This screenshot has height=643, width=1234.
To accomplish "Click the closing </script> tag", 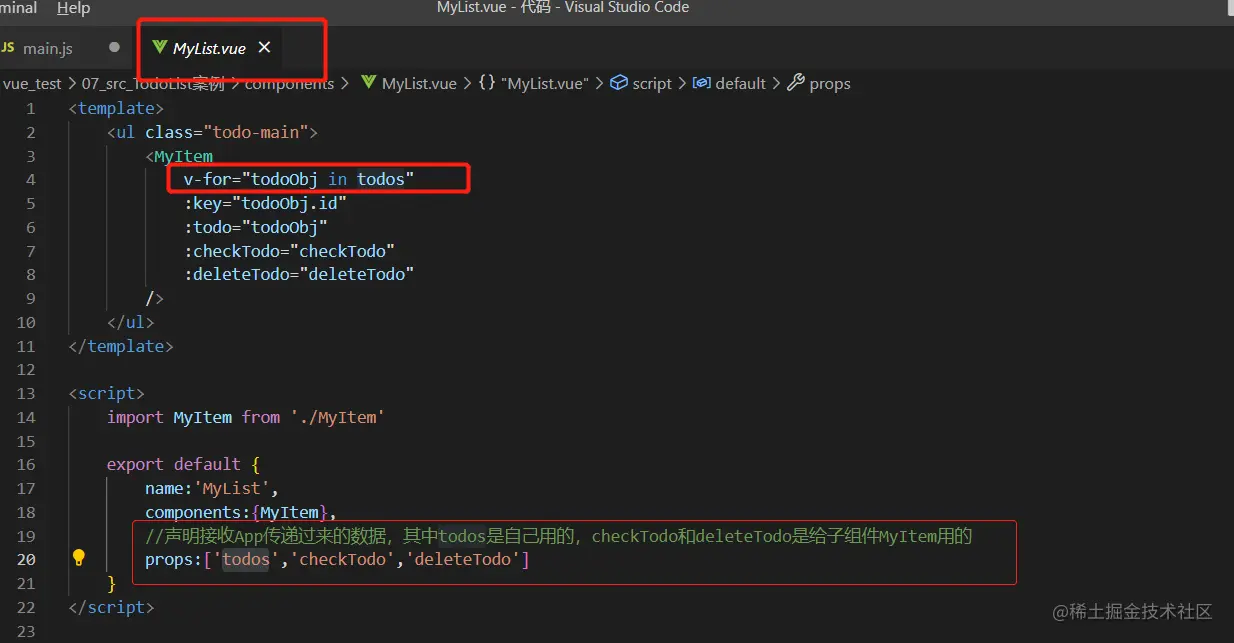I will [112, 607].
